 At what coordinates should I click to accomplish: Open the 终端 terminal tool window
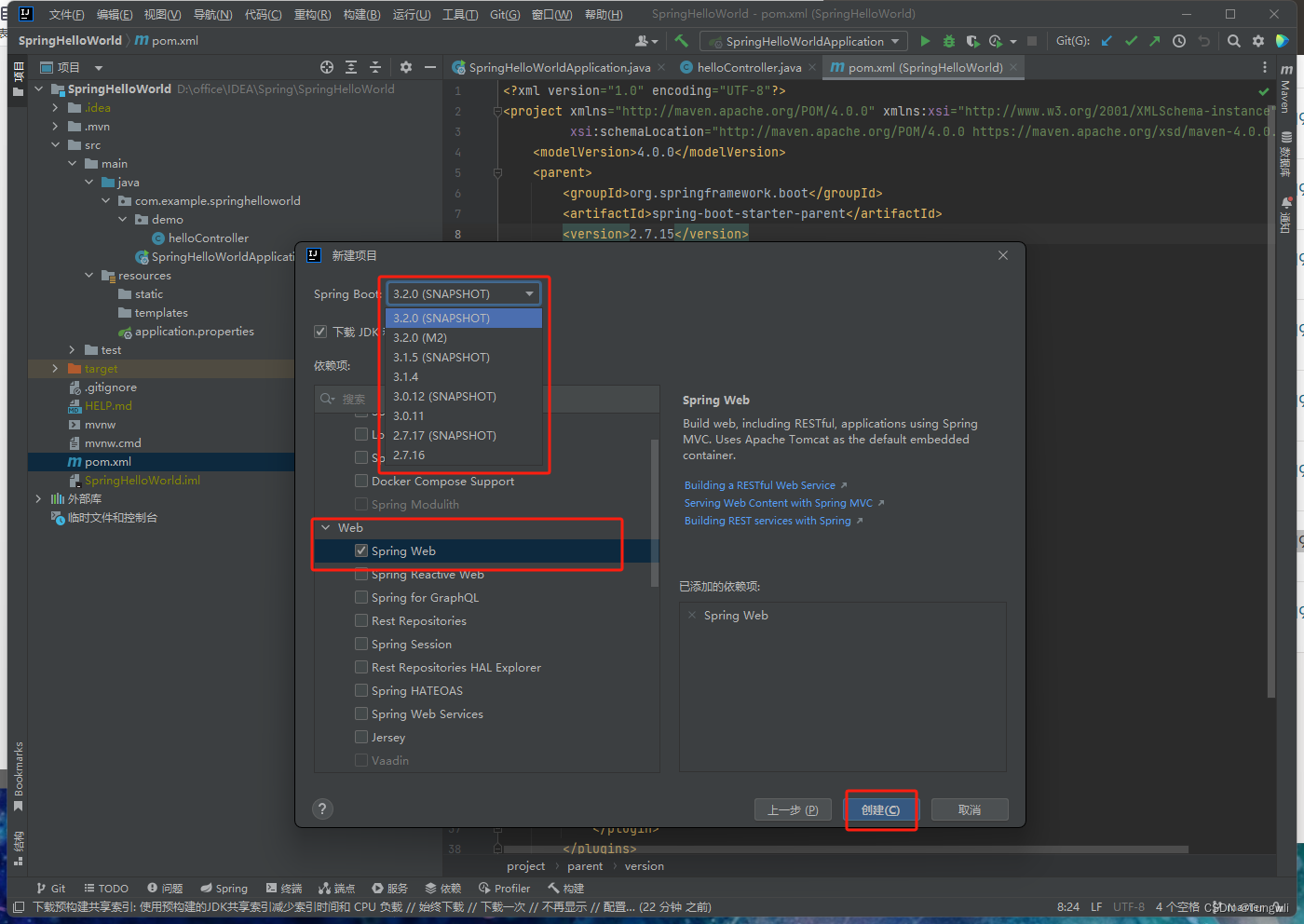click(284, 889)
